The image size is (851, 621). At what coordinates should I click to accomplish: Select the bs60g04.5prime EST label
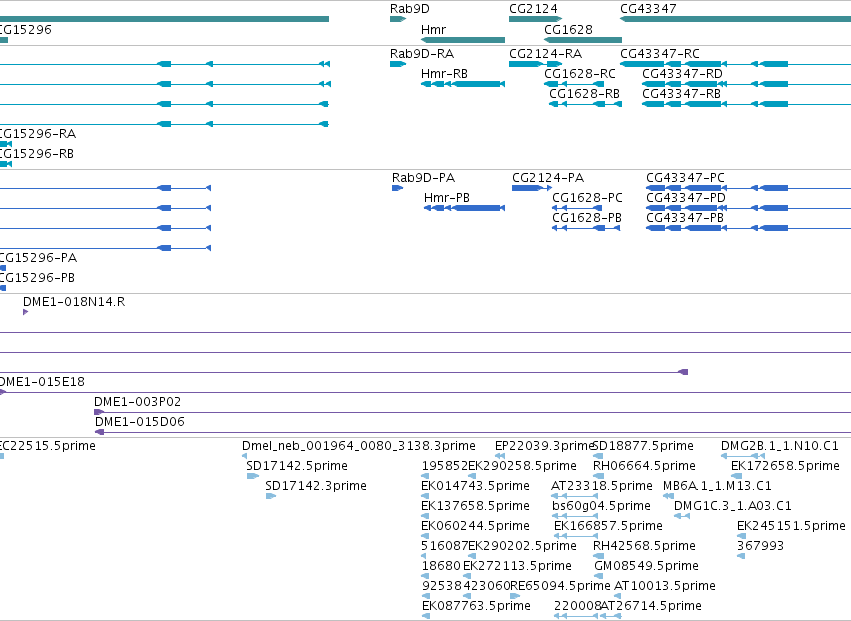[601, 506]
